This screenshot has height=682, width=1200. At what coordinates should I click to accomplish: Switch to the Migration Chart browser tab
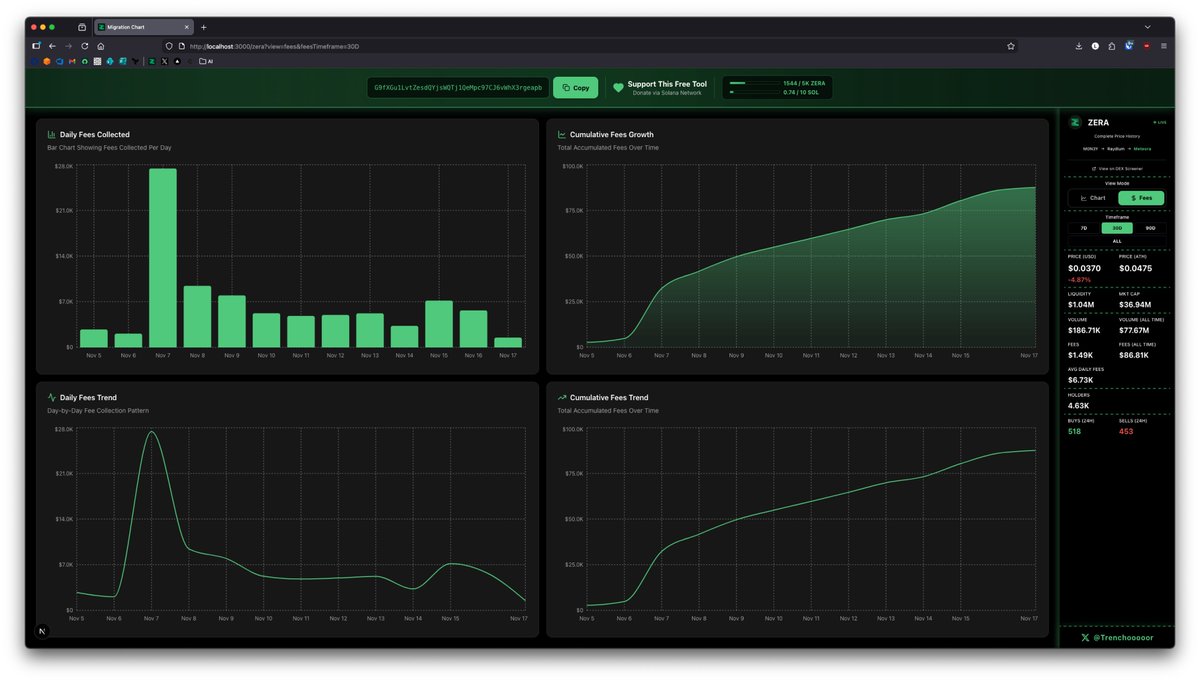point(140,27)
